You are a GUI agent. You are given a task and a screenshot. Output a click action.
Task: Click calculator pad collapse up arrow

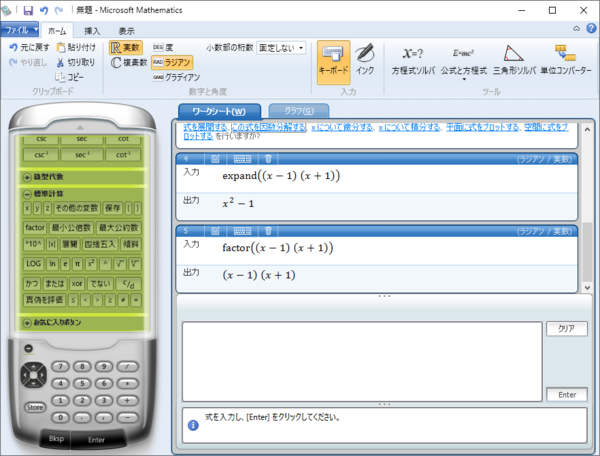(x=80, y=127)
